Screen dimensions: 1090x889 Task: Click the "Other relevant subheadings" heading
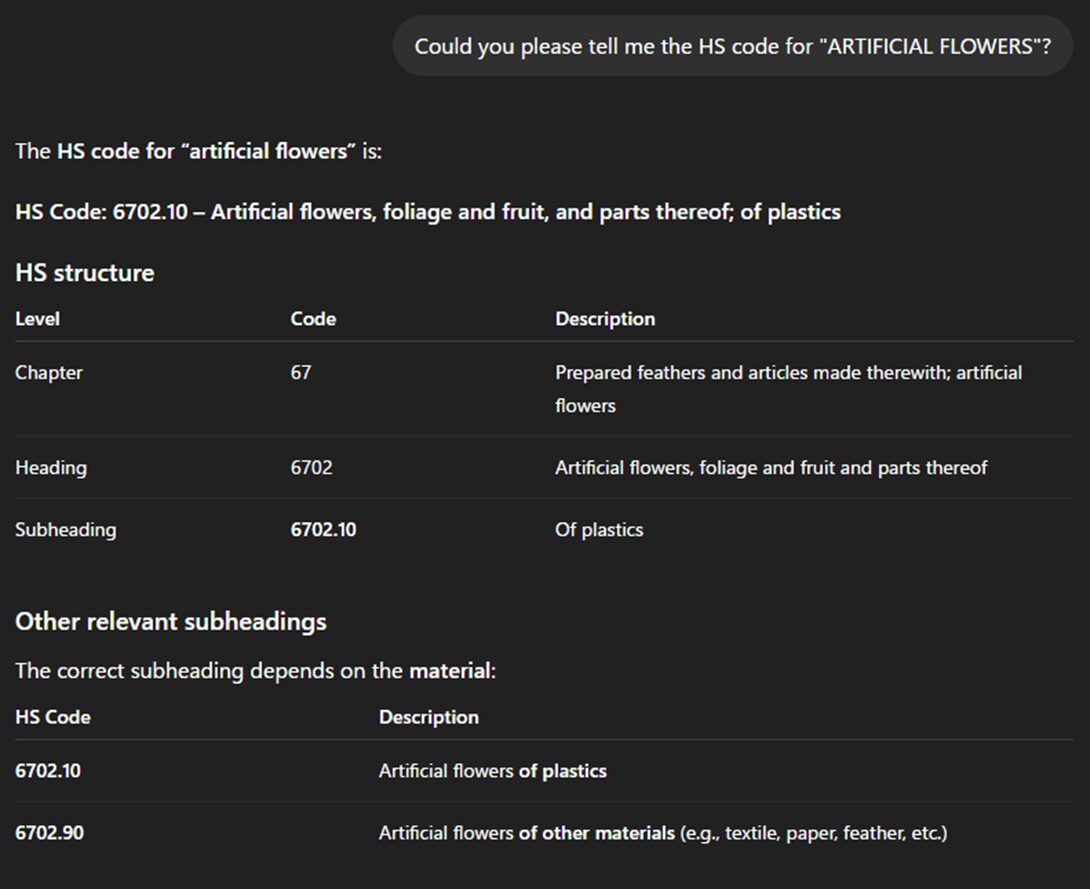171,621
